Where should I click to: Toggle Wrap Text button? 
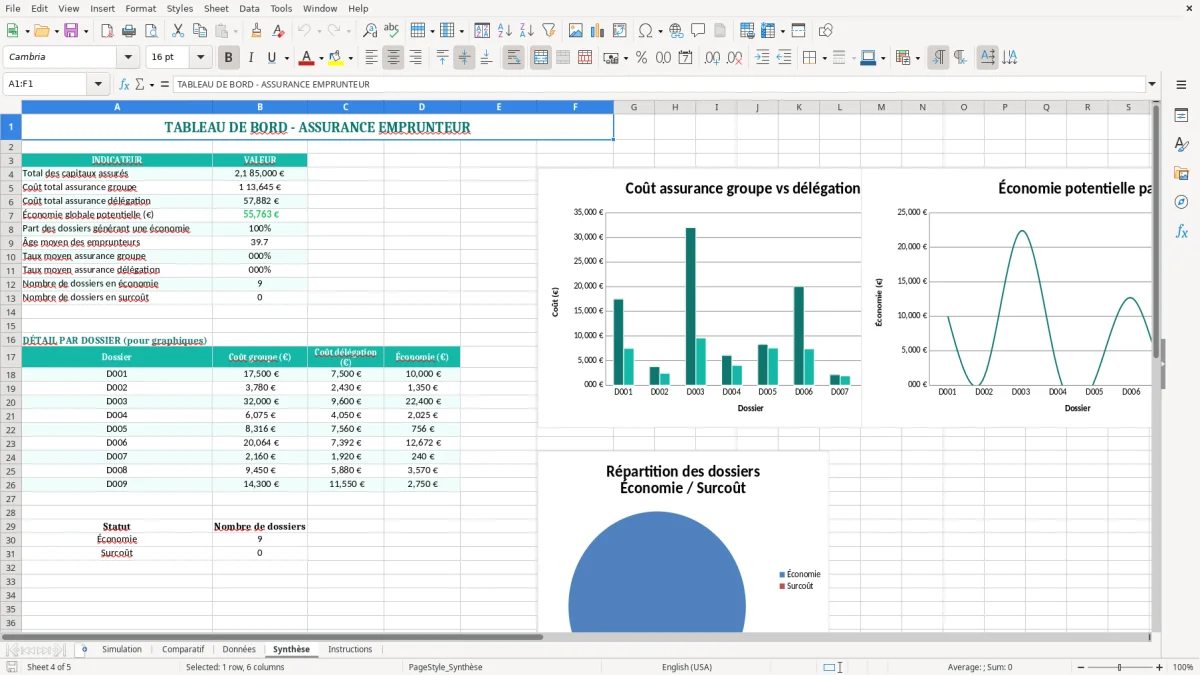514,58
